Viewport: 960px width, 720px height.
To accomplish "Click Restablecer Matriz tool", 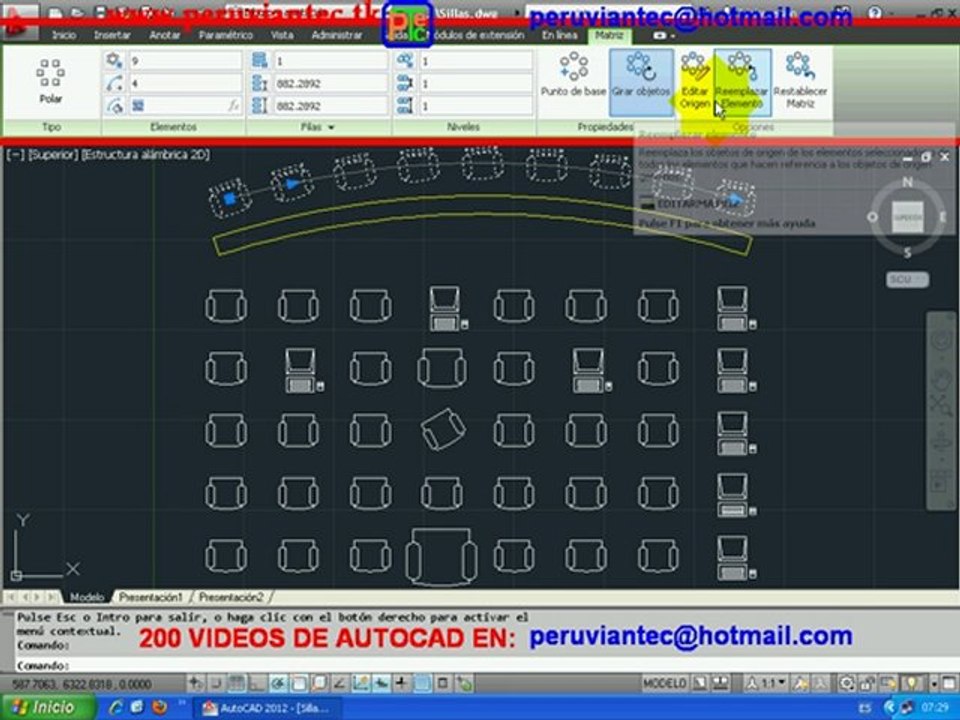I will [800, 82].
